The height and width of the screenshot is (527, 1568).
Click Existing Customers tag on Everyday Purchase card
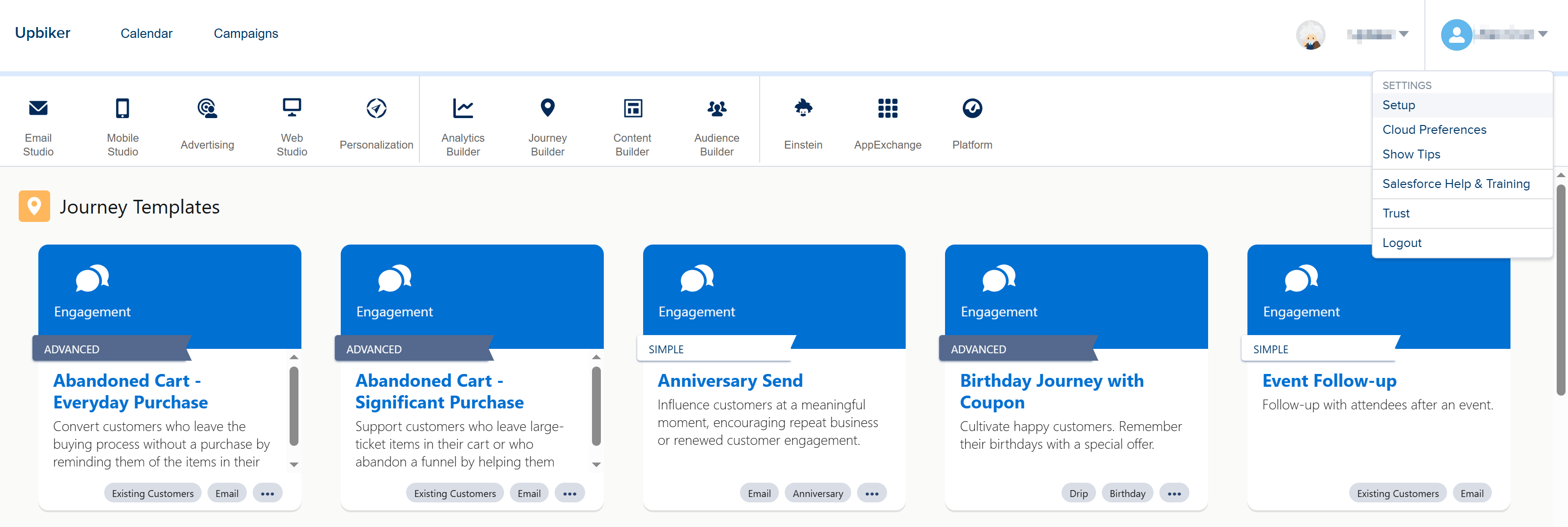[x=153, y=494]
